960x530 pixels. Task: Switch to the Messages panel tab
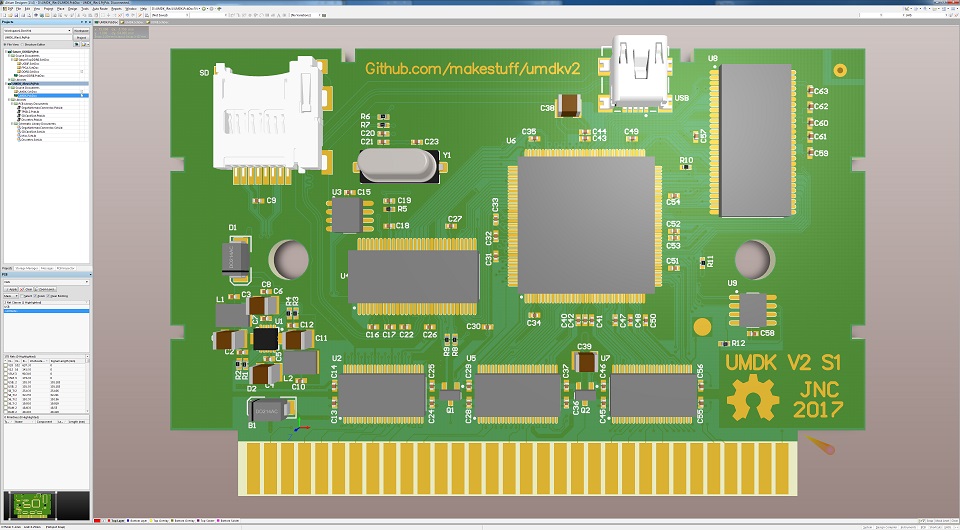coord(48,269)
